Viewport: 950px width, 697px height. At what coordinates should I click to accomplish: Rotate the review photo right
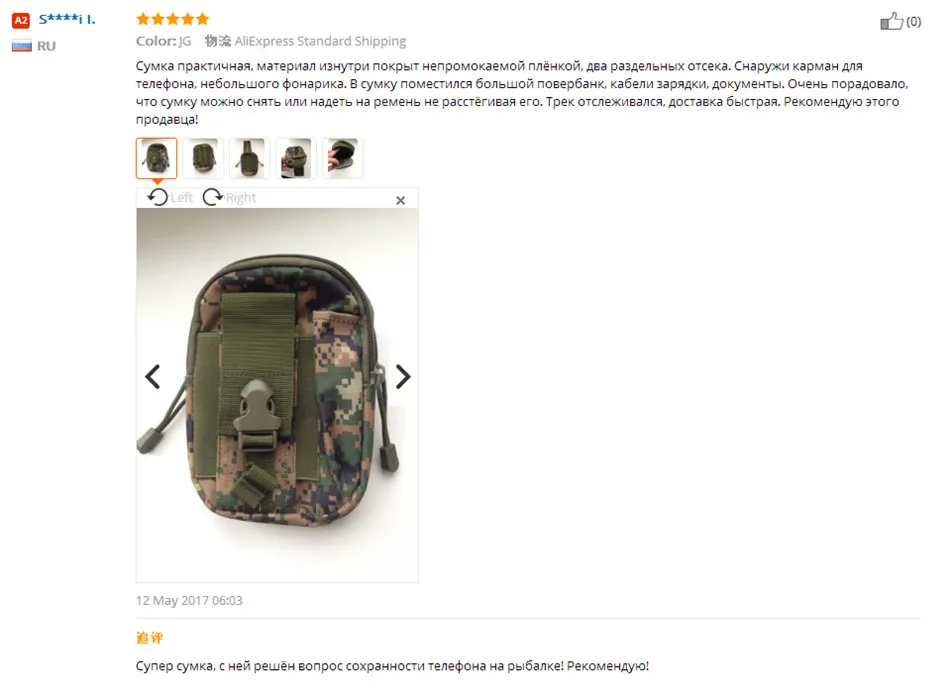[229, 197]
